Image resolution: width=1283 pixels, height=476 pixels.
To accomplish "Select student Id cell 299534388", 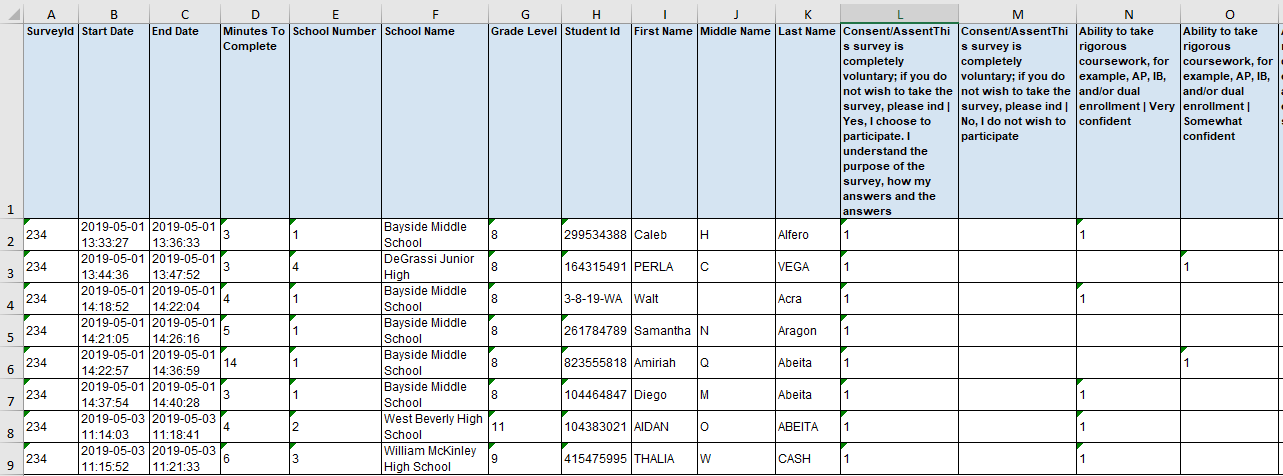I will 596,235.
